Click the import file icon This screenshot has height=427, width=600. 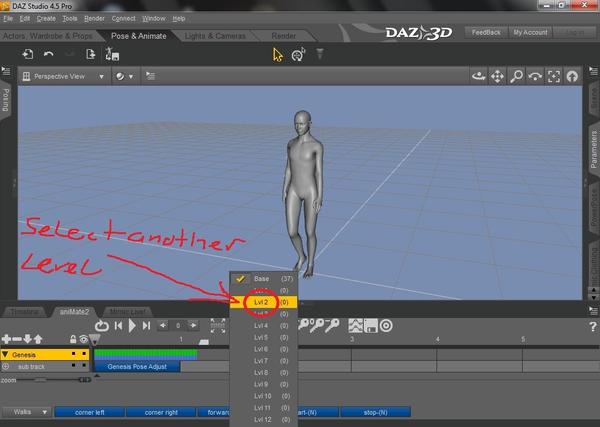click(28, 54)
